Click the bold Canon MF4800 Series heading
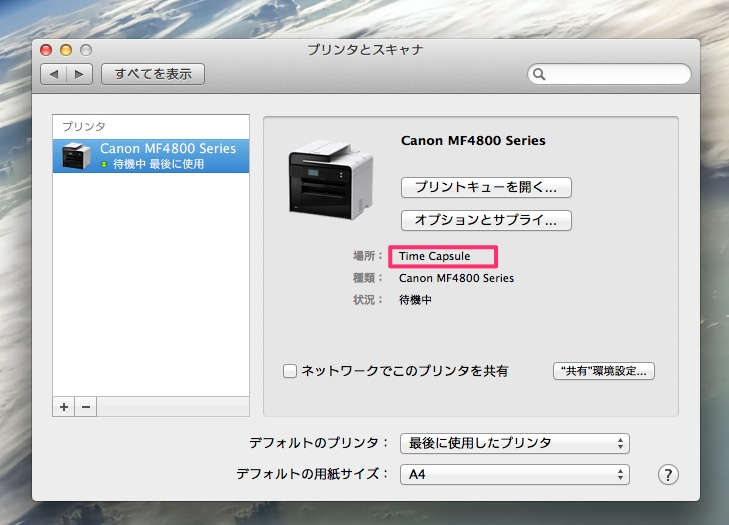729x525 pixels. pyautogui.click(x=473, y=140)
